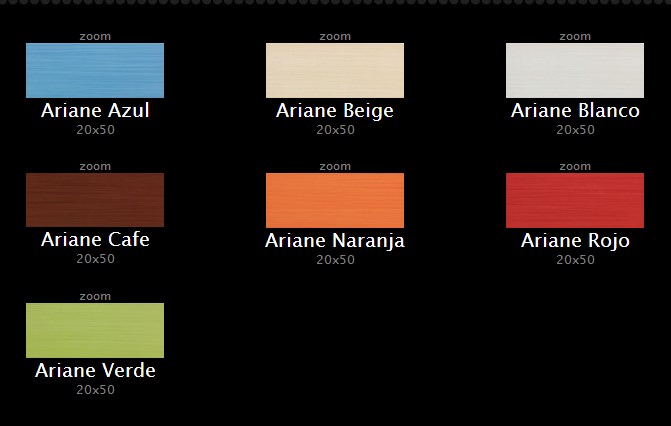Click the 20x50 size under Ariane Verde
671x426 pixels.
pos(95,390)
